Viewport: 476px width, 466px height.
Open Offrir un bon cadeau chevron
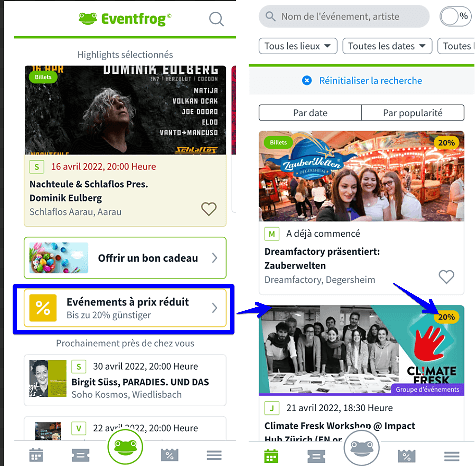point(215,258)
